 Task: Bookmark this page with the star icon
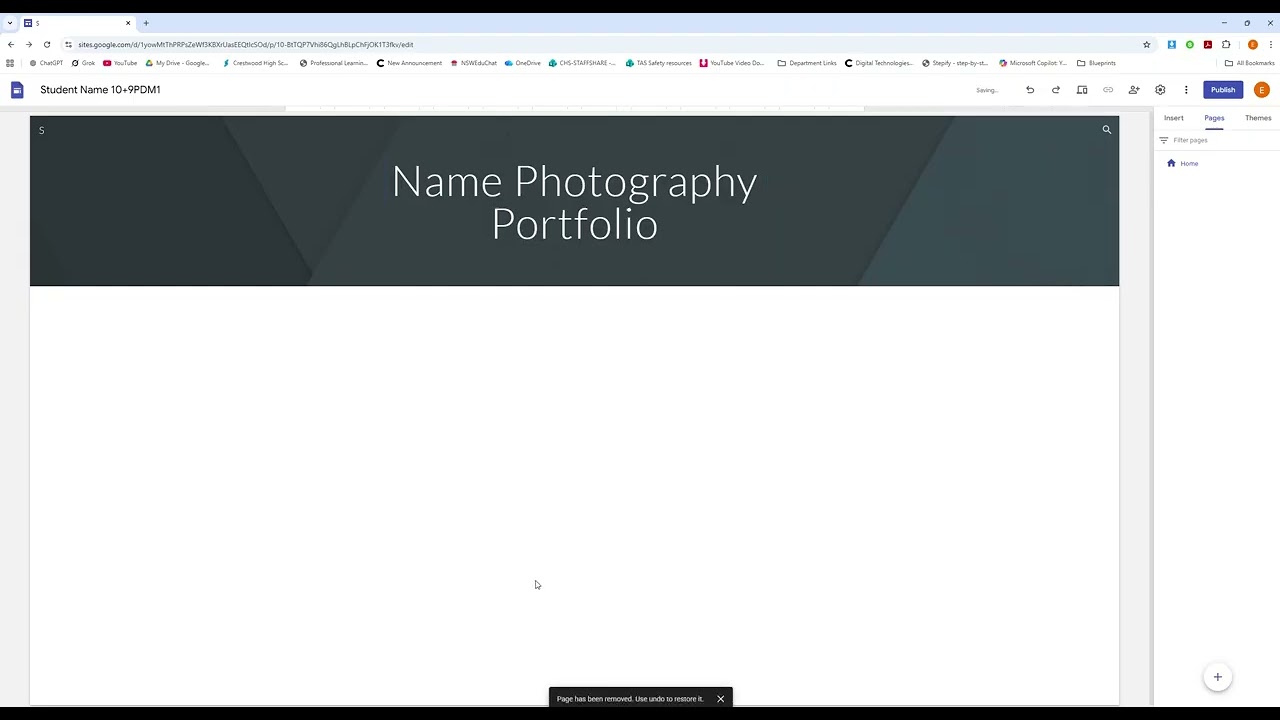click(1147, 44)
